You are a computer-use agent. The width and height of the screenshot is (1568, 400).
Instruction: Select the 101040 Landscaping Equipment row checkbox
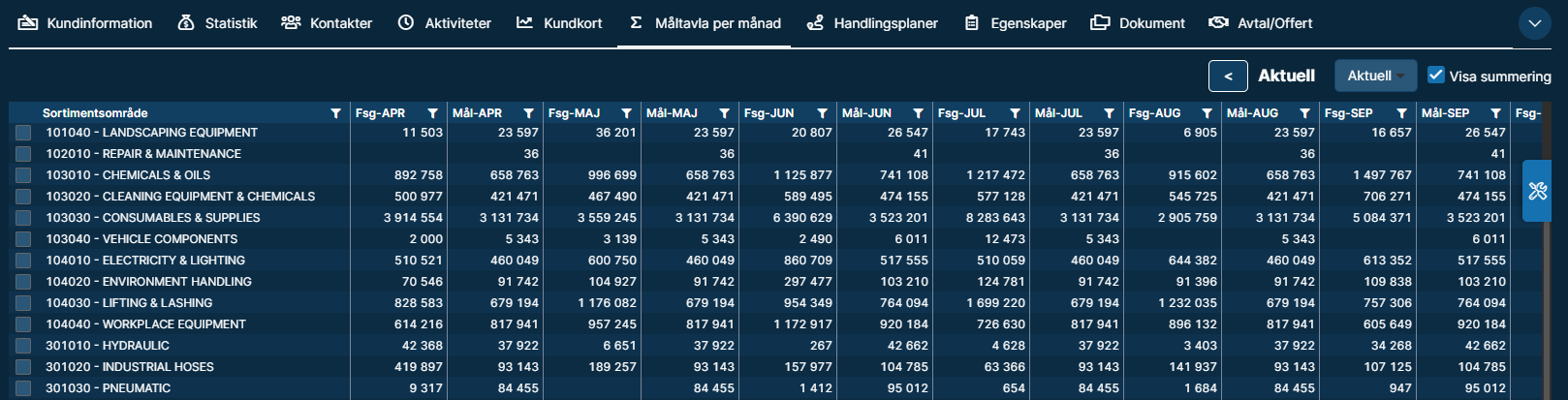point(23,133)
